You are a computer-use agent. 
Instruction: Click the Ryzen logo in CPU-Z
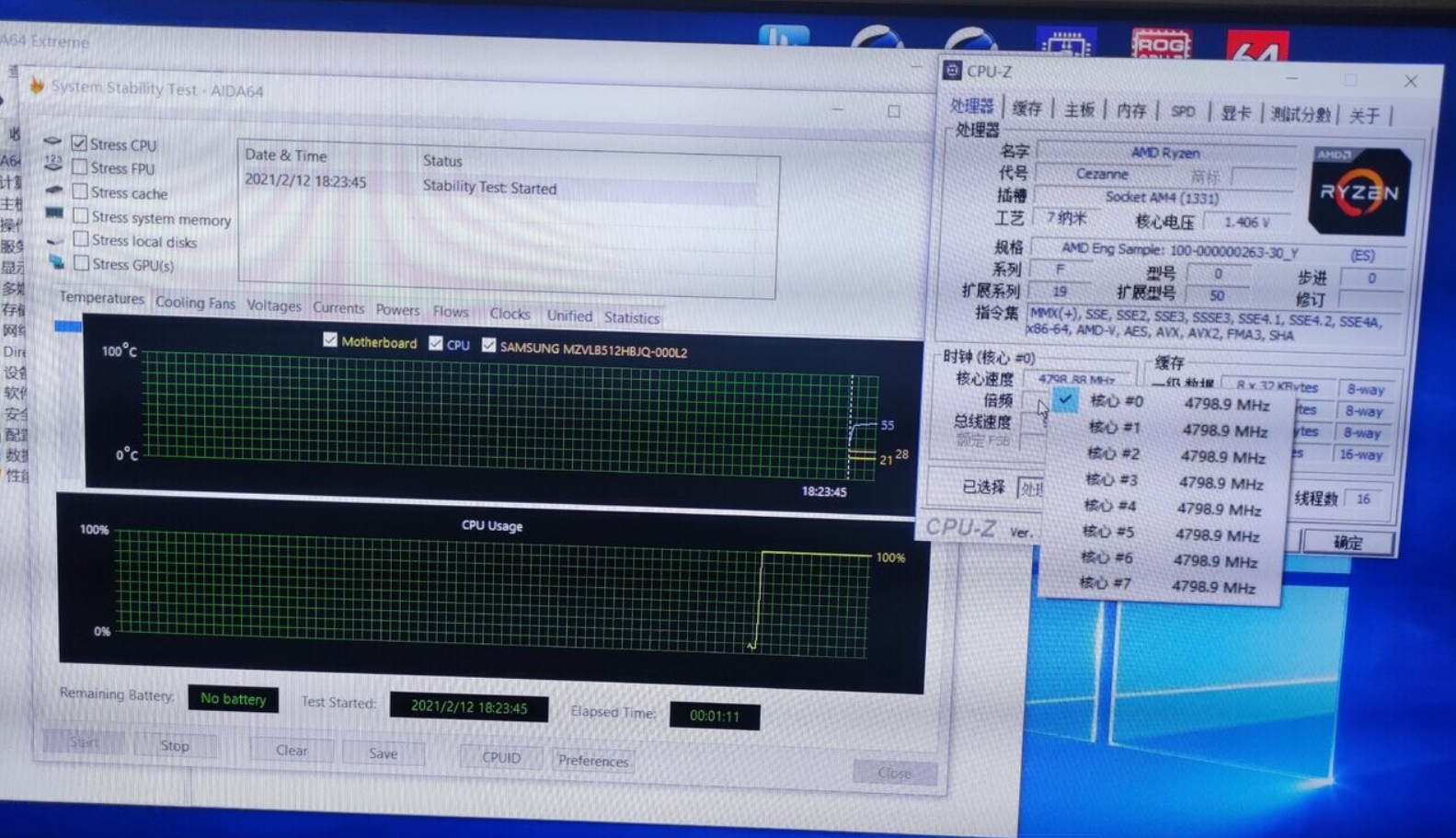(1359, 191)
